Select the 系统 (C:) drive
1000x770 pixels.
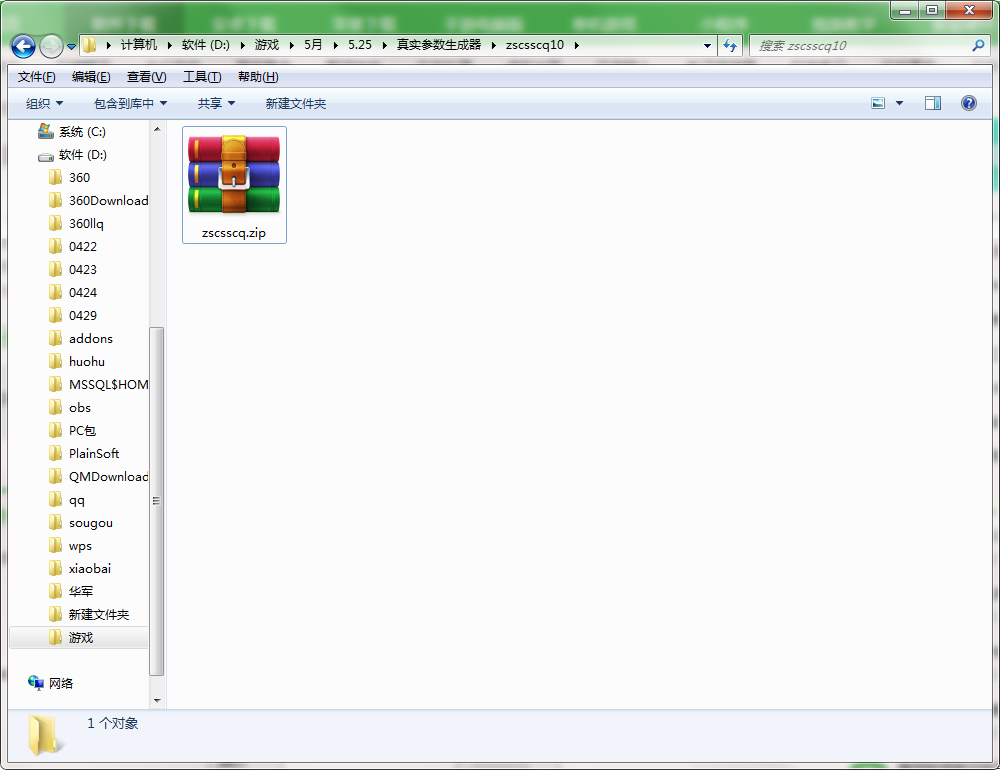pyautogui.click(x=81, y=132)
